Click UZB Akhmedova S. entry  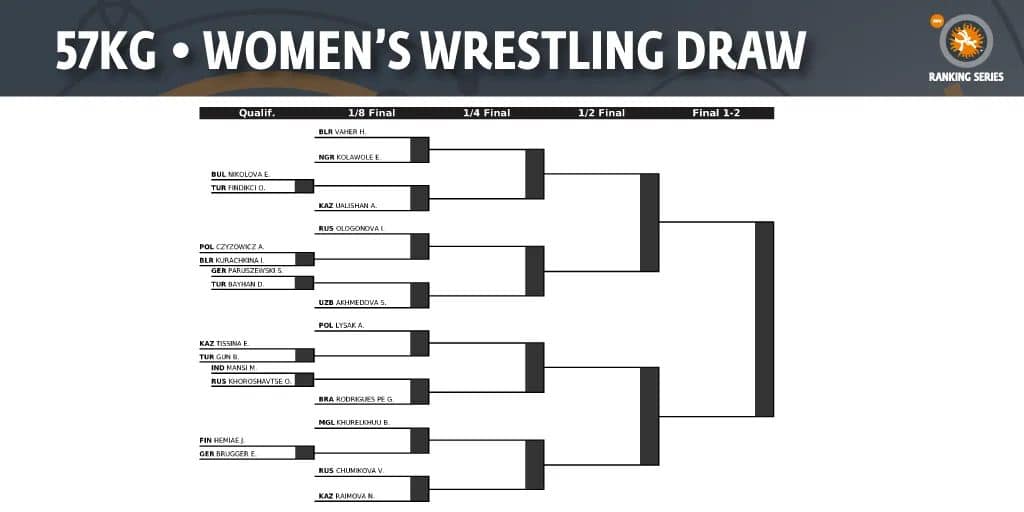pyautogui.click(x=351, y=302)
